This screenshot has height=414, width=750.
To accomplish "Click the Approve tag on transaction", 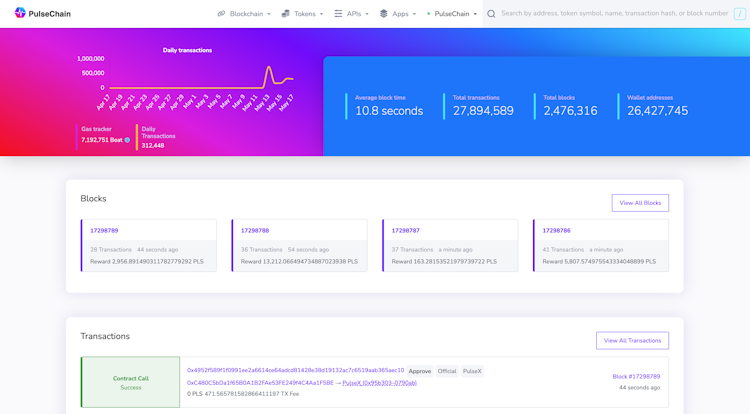I will coord(420,371).
